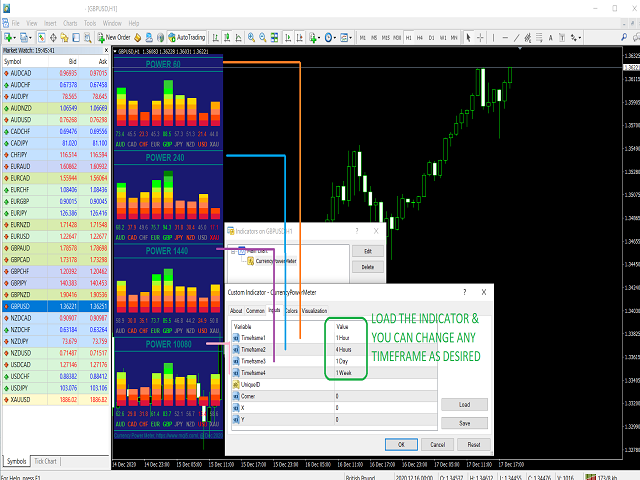Switch to MN timeframe
Viewport: 640px width, 480px height.
[x=454, y=38]
